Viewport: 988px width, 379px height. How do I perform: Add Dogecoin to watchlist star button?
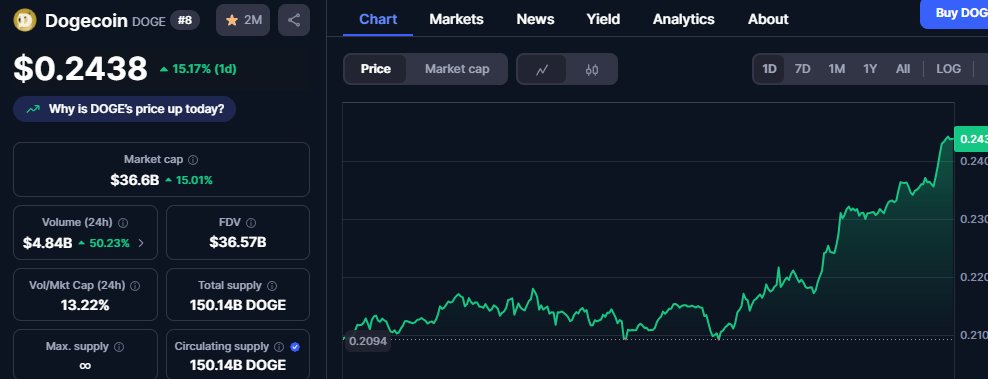243,20
